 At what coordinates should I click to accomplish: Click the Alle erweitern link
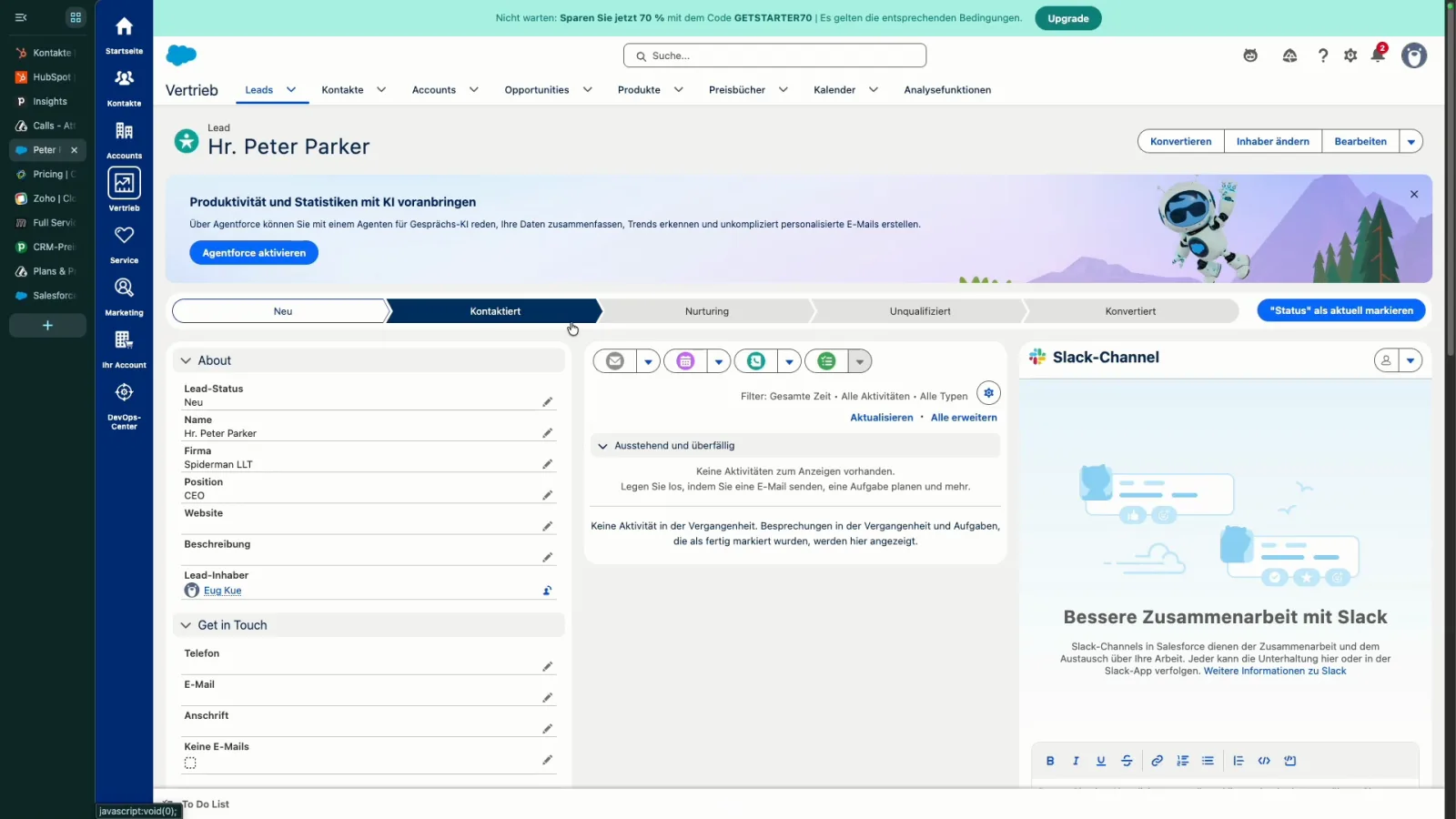tap(964, 418)
